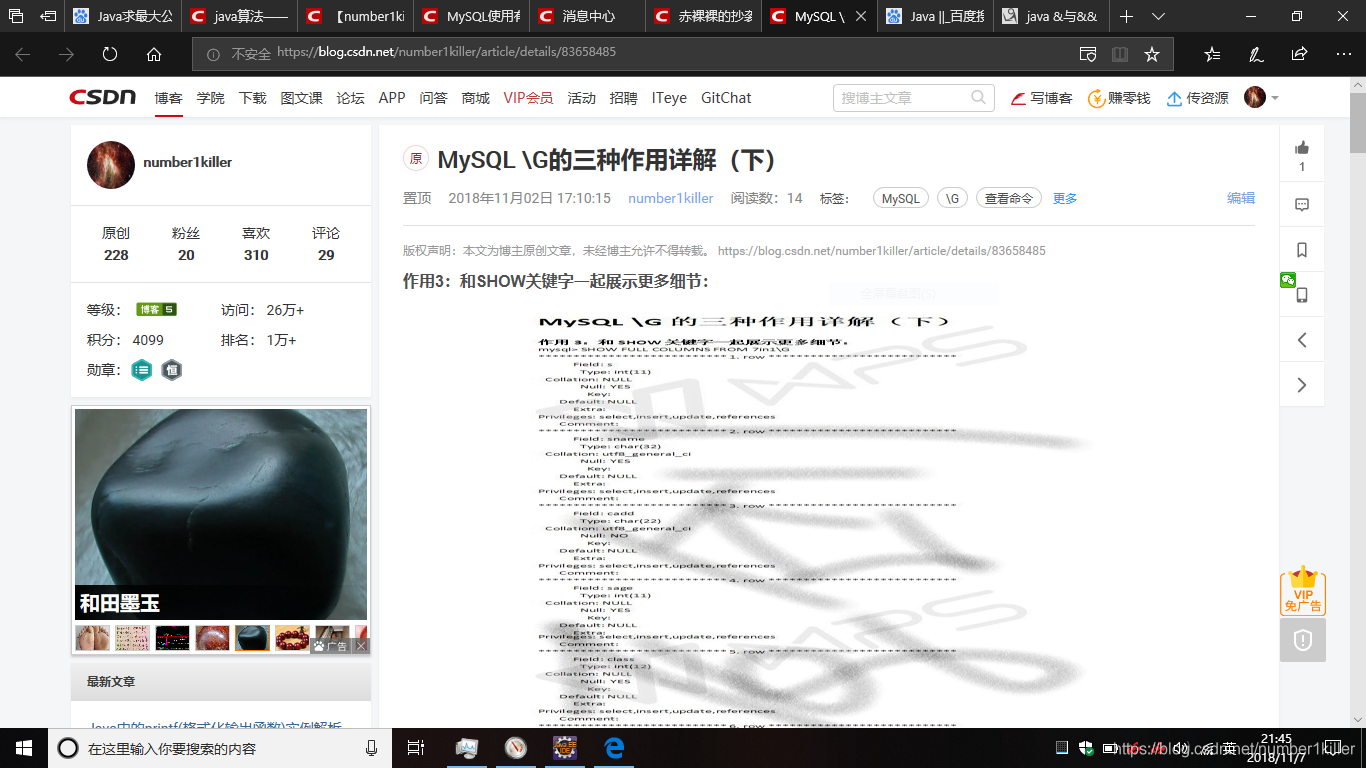Click the browser back arrow

(x=22, y=54)
